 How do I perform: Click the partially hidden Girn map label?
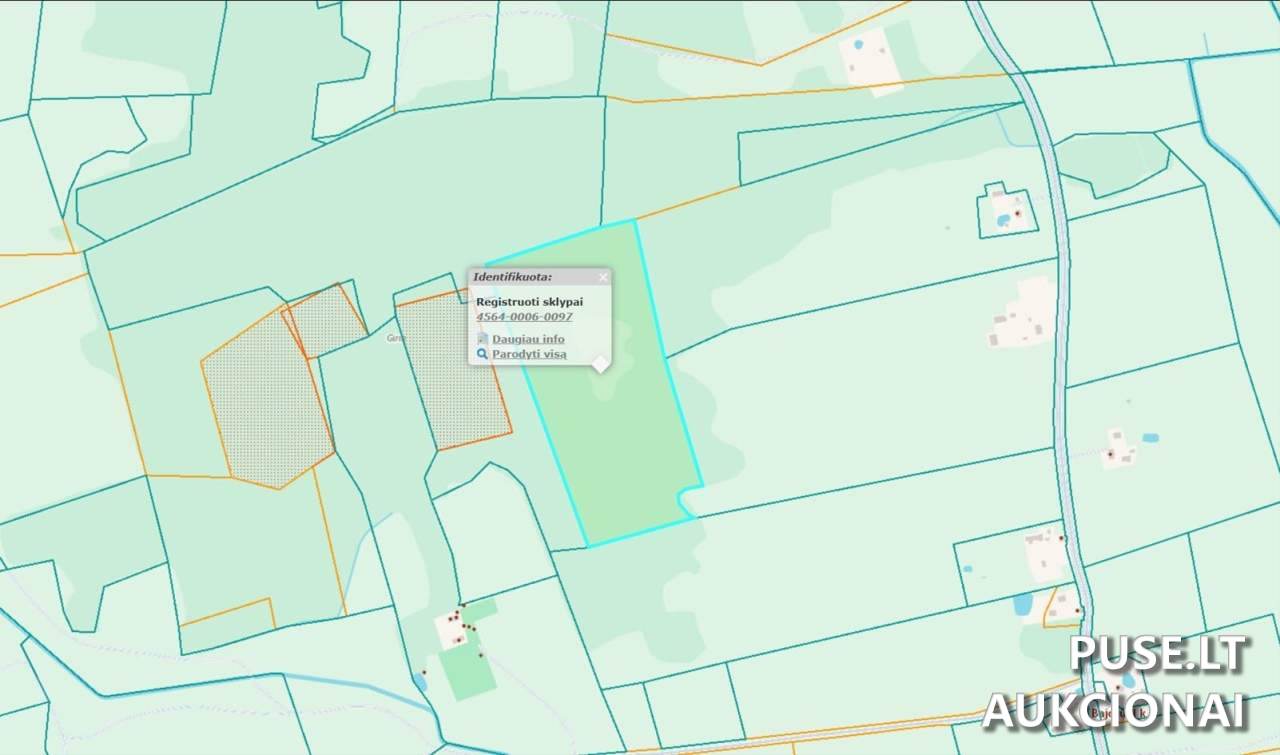coord(394,338)
